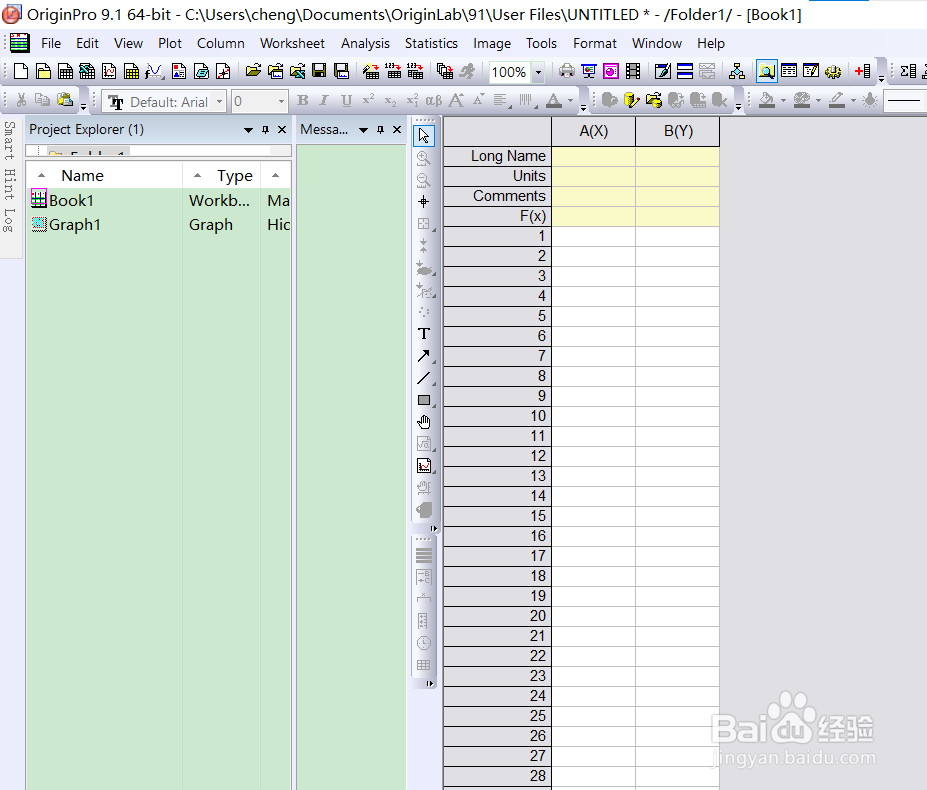
Task: Print the current window
Action: pos(566,72)
